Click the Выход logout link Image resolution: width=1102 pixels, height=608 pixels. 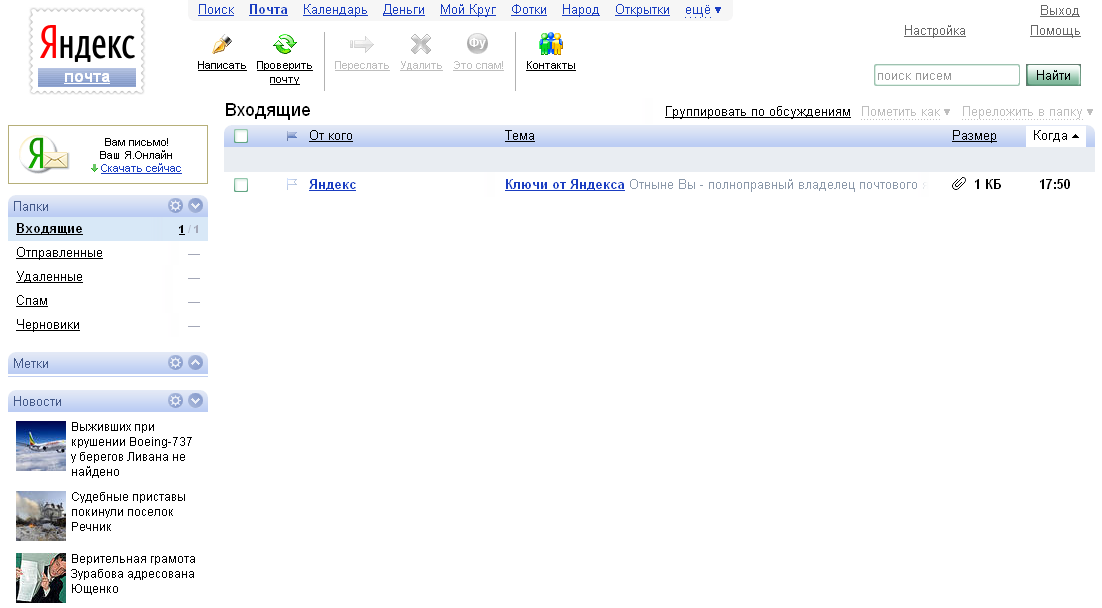tap(1060, 11)
